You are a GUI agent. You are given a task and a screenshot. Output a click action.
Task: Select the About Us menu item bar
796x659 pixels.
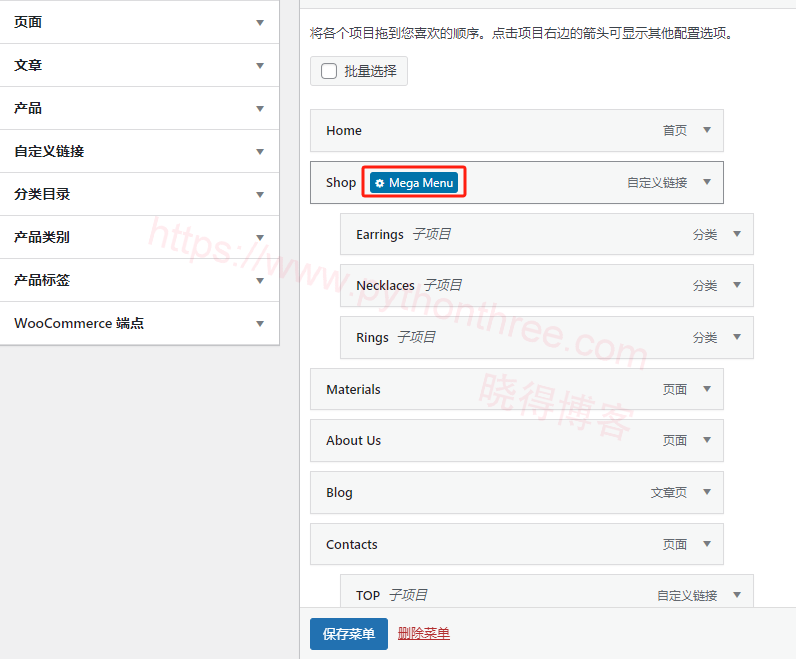480,440
